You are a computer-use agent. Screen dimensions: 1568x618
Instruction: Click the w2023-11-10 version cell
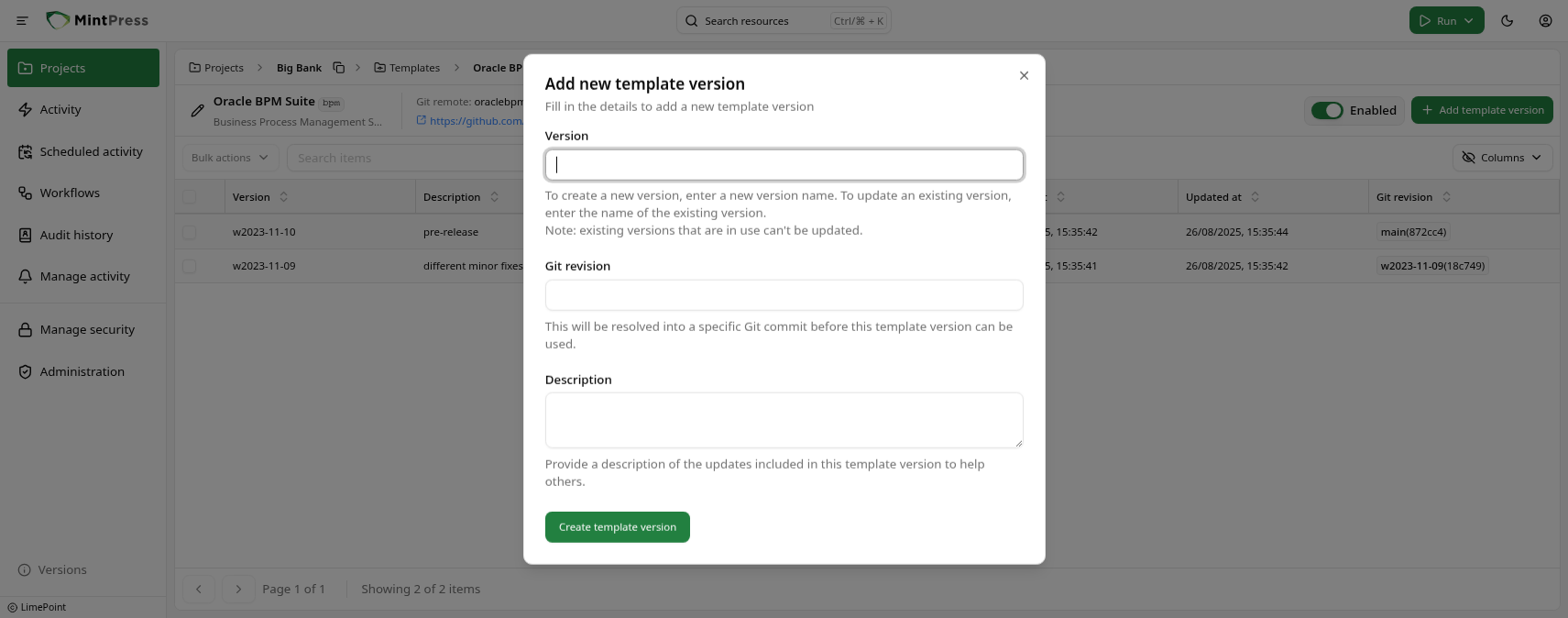pos(264,232)
